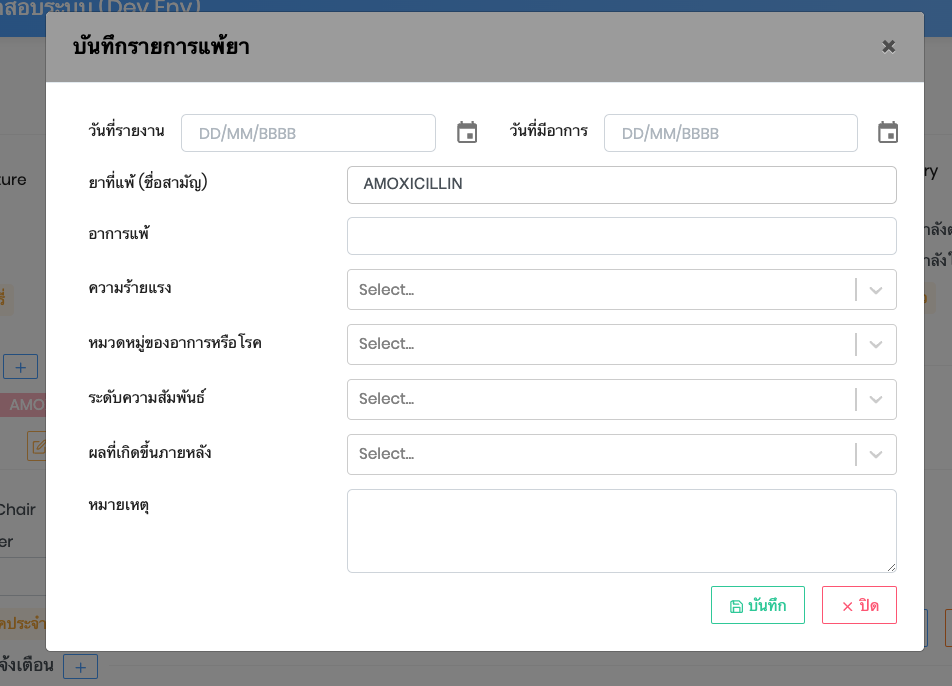The height and width of the screenshot is (686, 952).
Task: Focus the วันที่มีอาการ date field
Action: click(730, 133)
